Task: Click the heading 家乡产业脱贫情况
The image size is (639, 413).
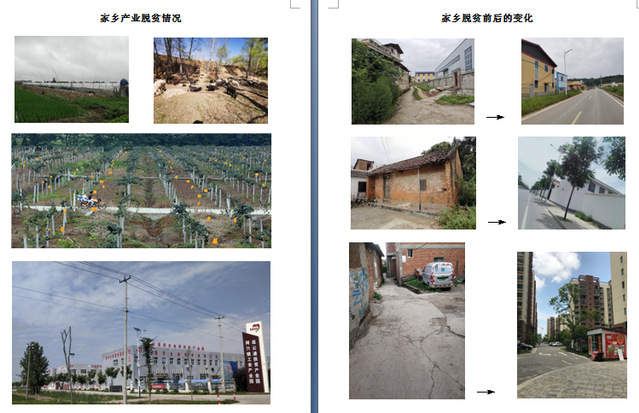Action: (141, 18)
